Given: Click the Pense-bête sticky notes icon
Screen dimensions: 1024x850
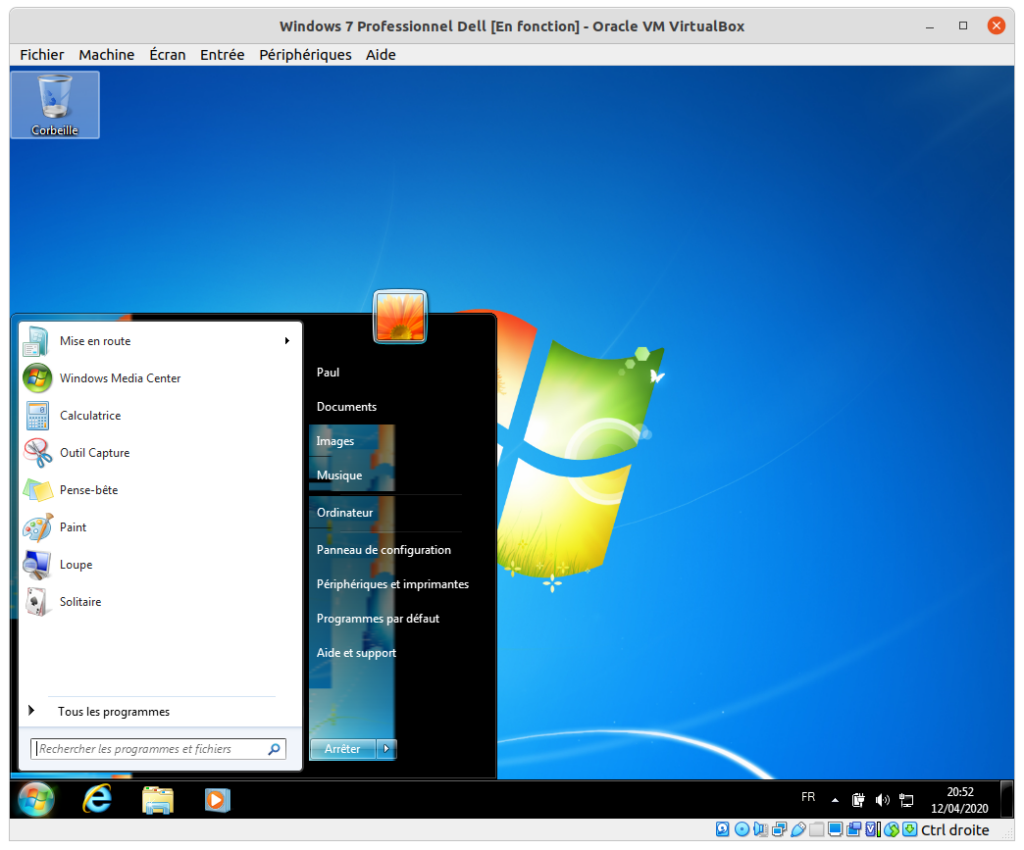Looking at the screenshot, I should pos(38,490).
